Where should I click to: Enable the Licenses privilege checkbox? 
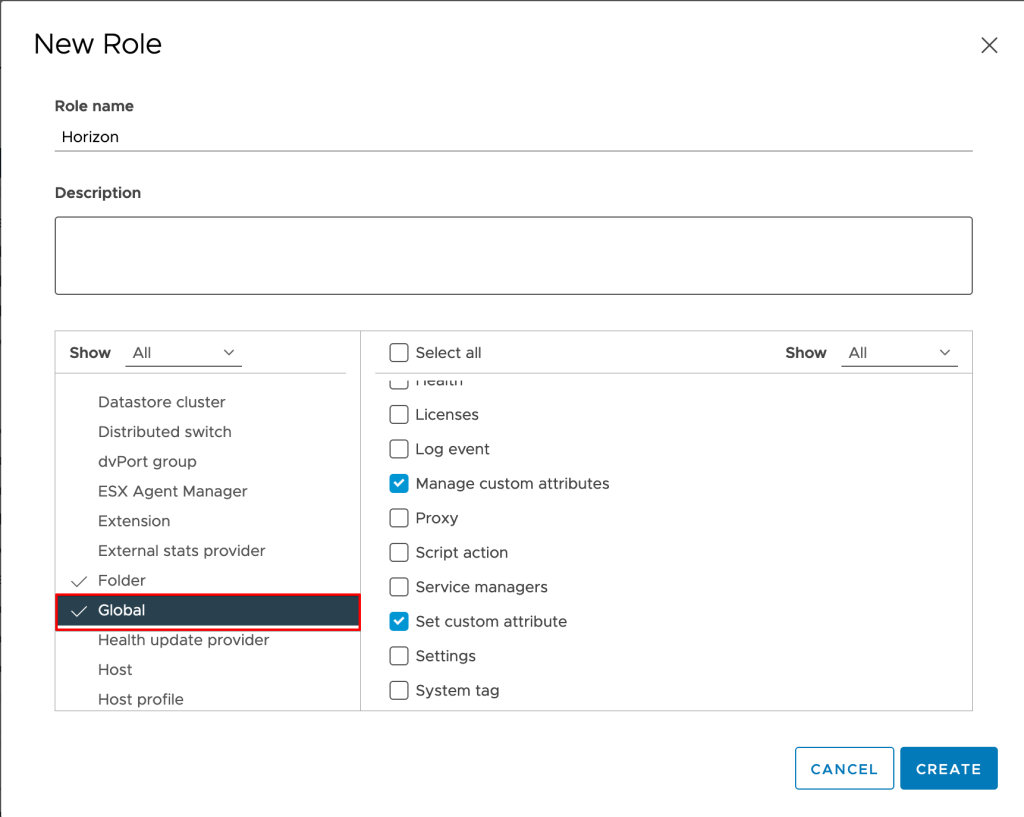[399, 415]
